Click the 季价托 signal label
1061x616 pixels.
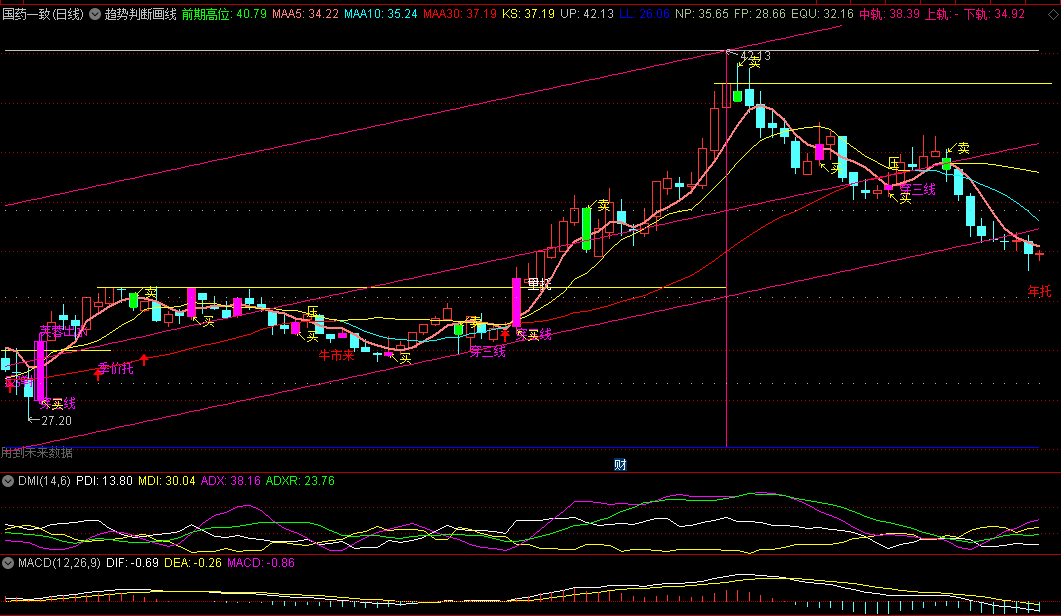[116, 368]
